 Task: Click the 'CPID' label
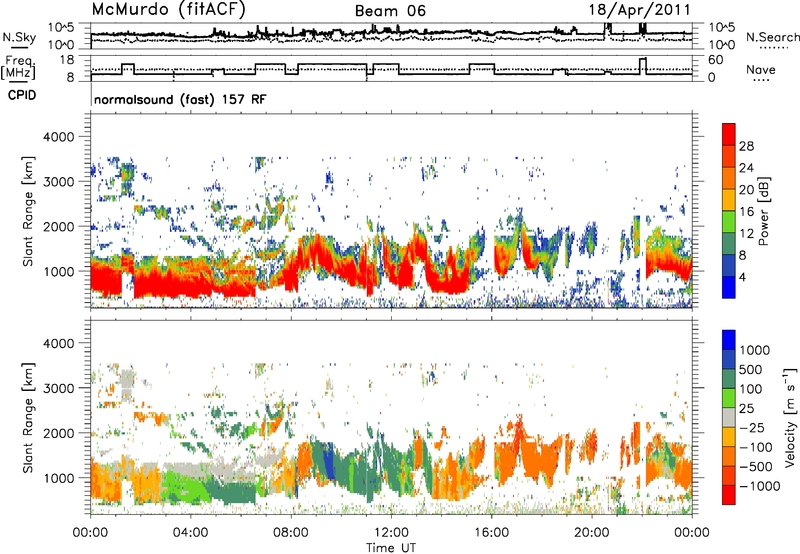pyautogui.click(x=22, y=95)
